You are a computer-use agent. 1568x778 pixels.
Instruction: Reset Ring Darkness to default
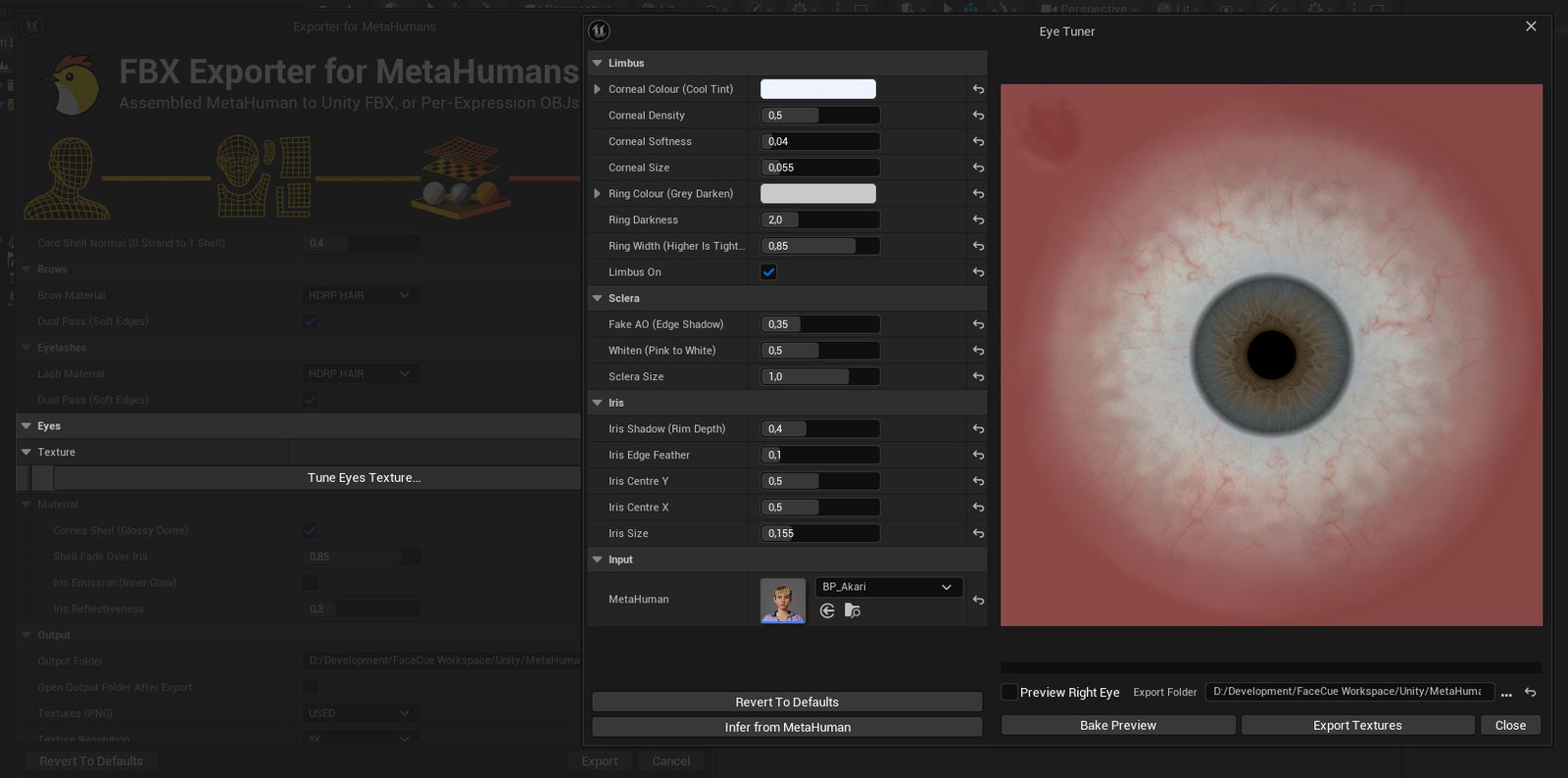pos(978,220)
